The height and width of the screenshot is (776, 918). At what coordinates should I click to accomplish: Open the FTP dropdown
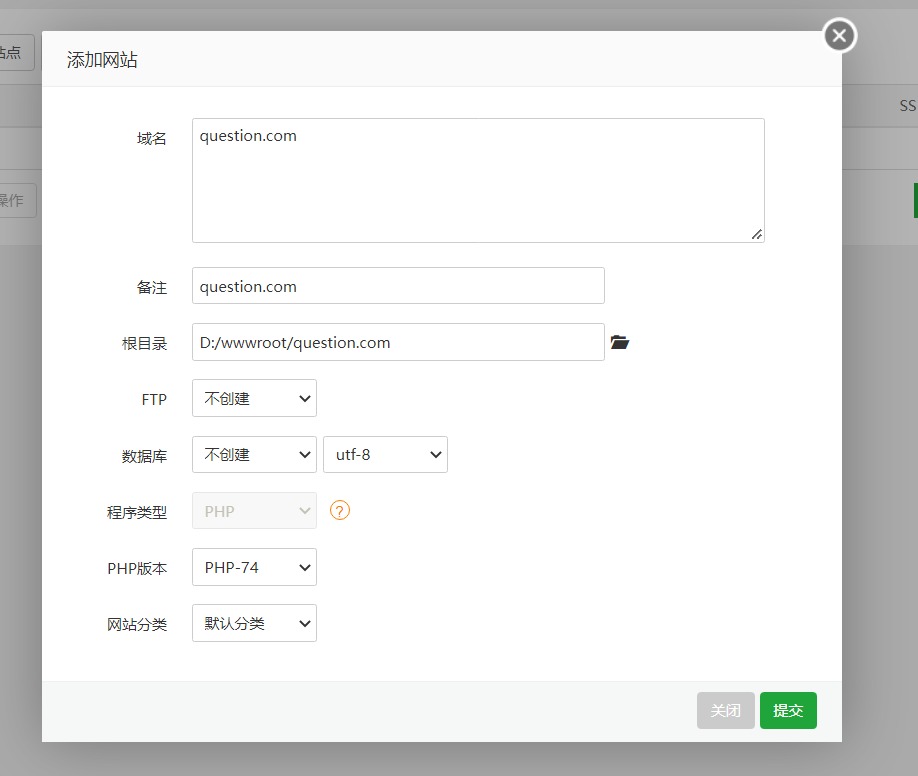point(254,398)
